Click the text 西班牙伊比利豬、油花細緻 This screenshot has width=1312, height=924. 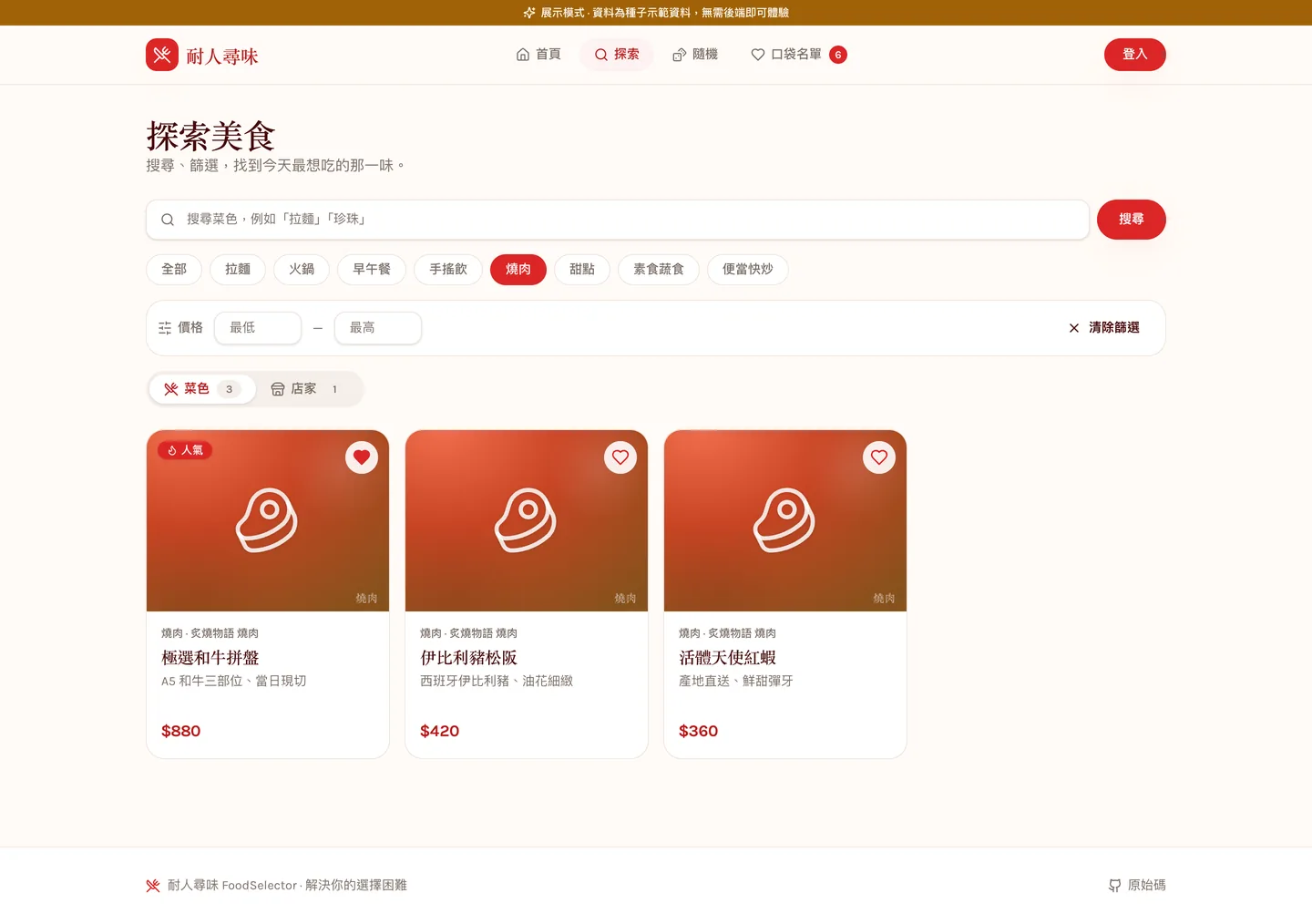(x=497, y=681)
